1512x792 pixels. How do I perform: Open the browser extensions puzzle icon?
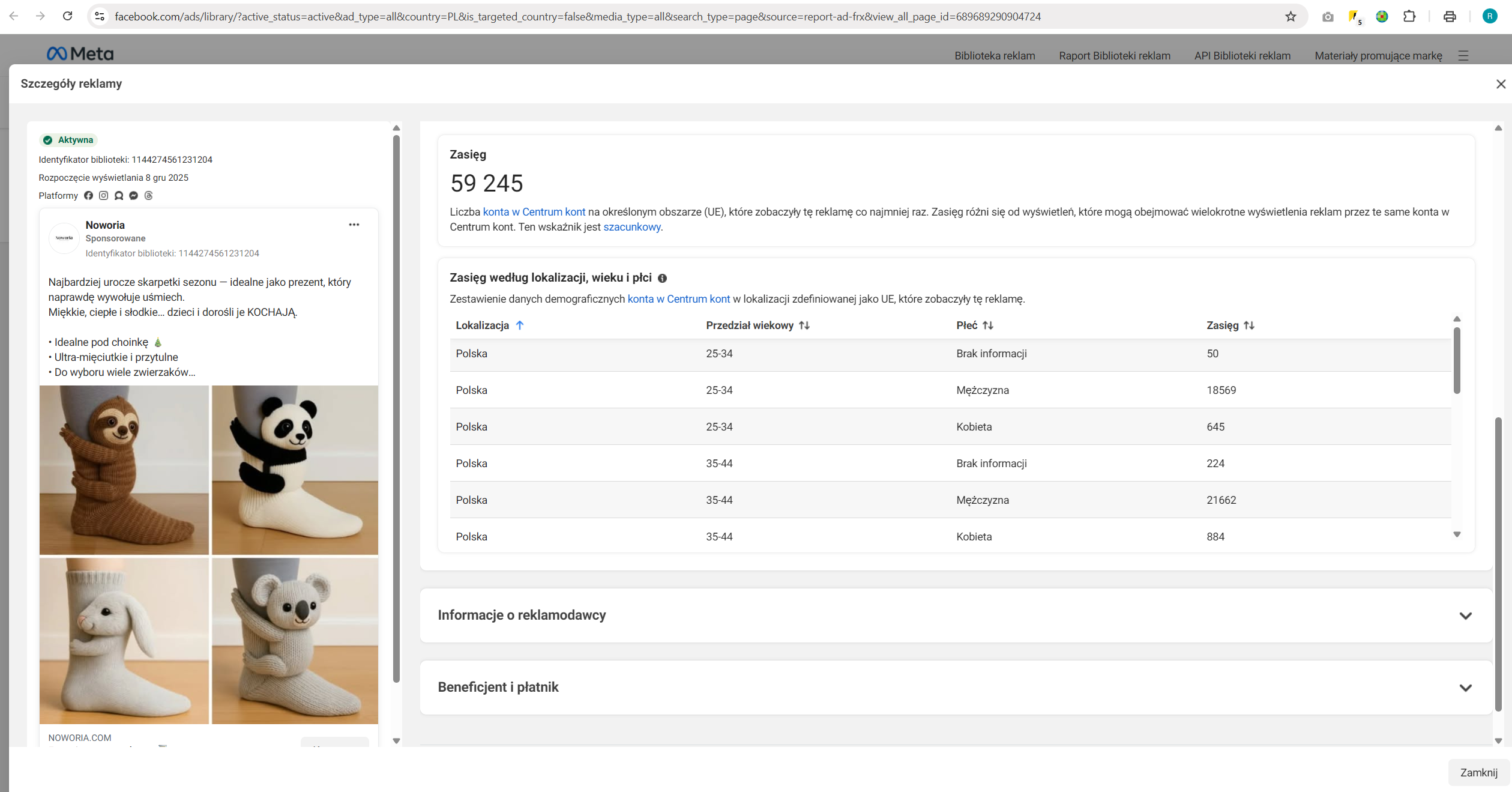pyautogui.click(x=1409, y=17)
